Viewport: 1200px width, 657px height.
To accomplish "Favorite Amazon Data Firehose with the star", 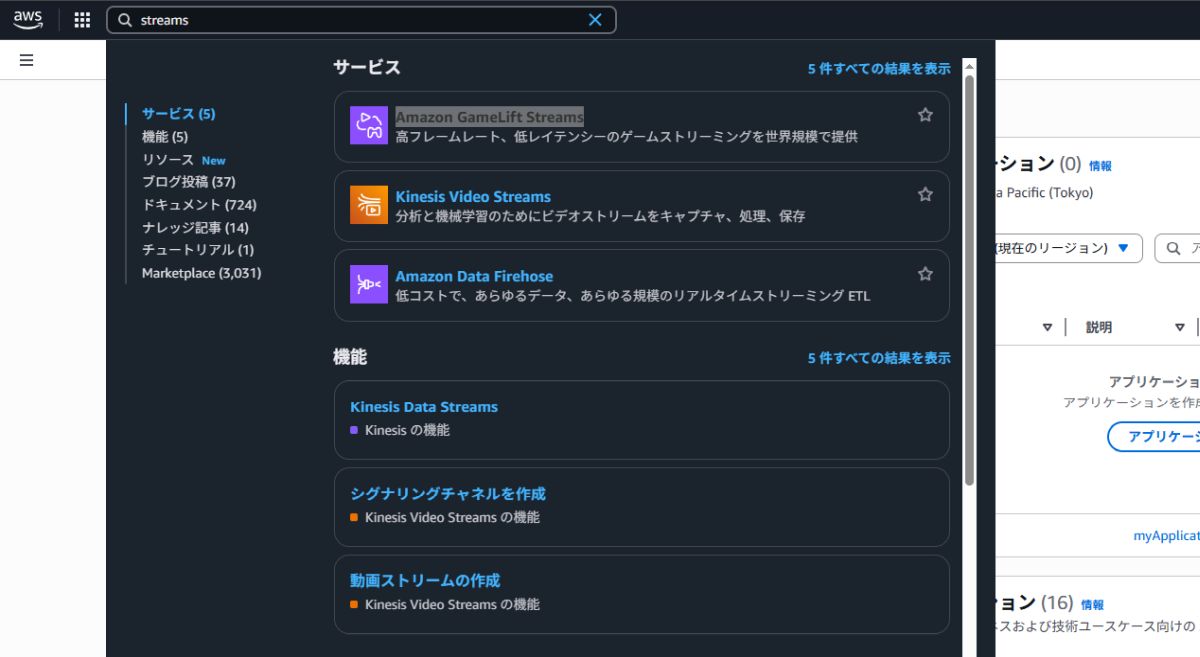I will pos(925,273).
